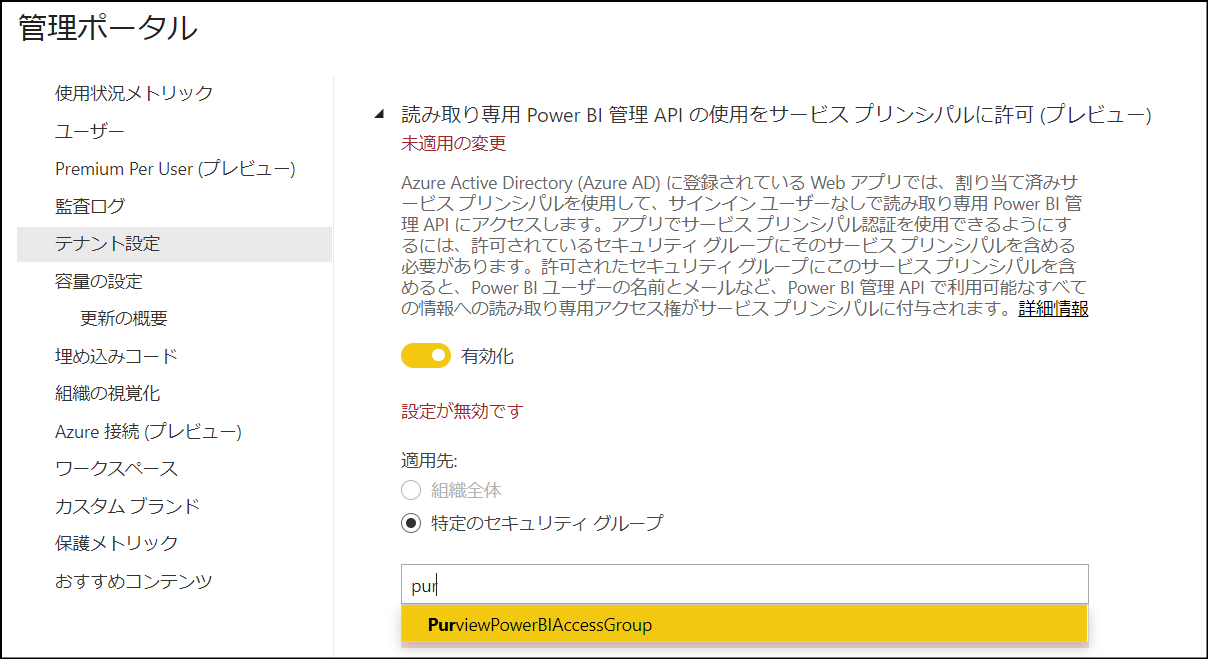The image size is (1208, 659).
Task: Choose PurviewPowerBIAccessGroup suggestion
Action: [744, 625]
